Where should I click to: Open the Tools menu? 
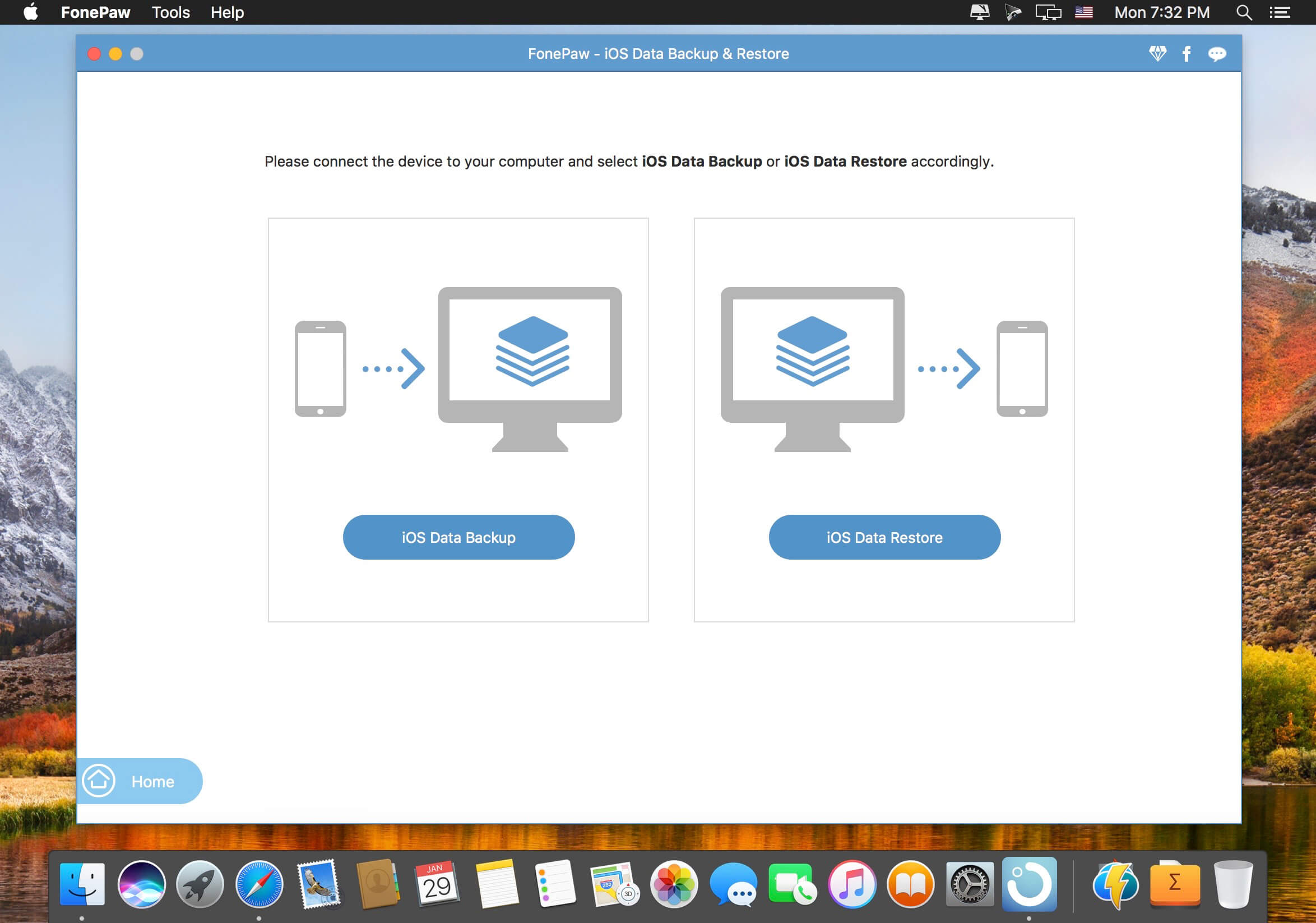[170, 12]
